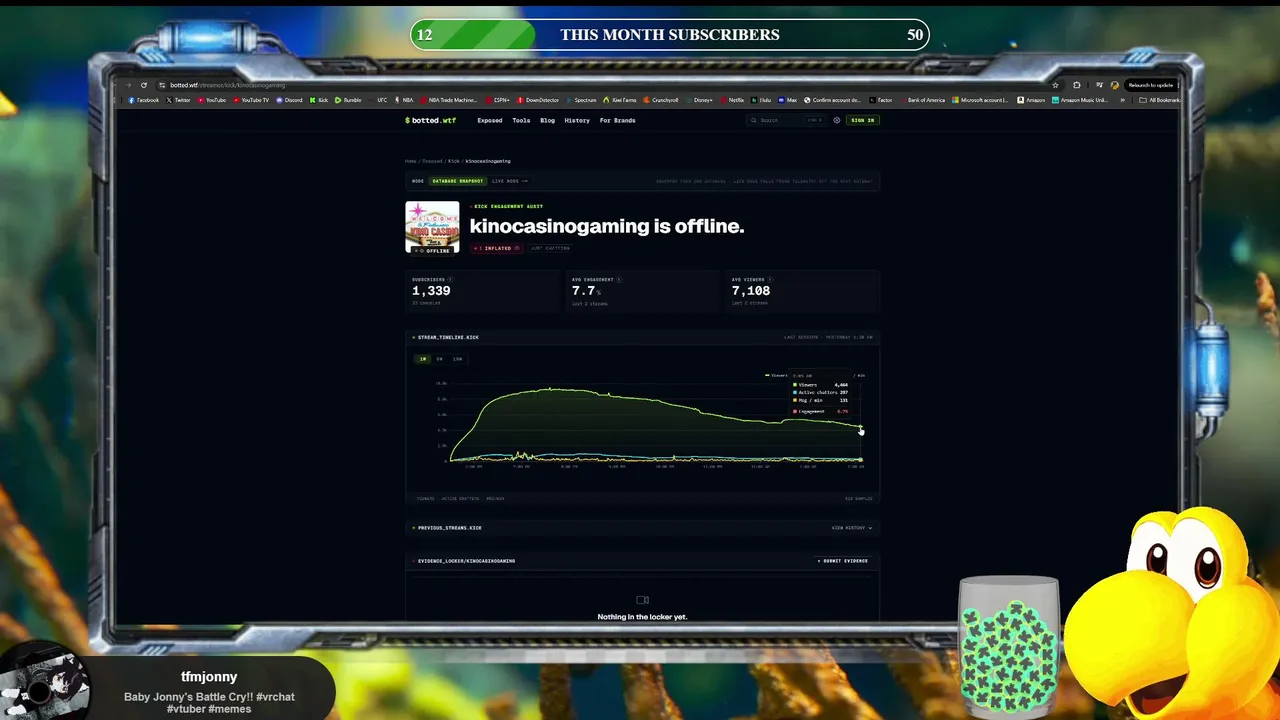This screenshot has width=1280, height=720.
Task: Click the site theme toggle icon beside Sign In
Action: [x=837, y=120]
